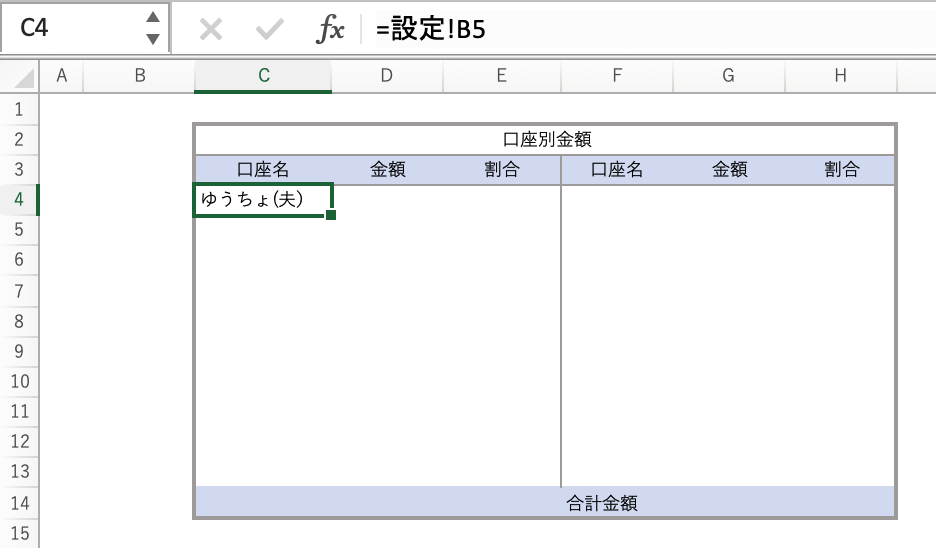Click the enter checkmark icon in formula bar
This screenshot has width=936, height=548.
(269, 30)
